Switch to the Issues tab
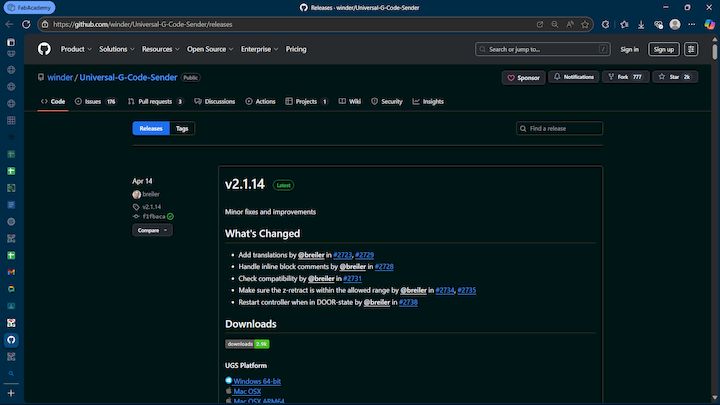This screenshot has height=405, width=720. tap(96, 101)
